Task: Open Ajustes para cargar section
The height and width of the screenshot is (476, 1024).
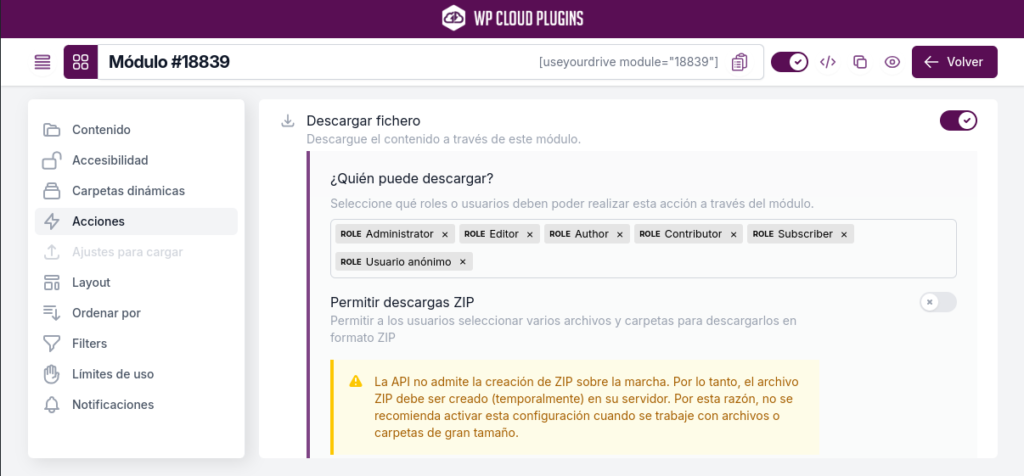Action: (136, 252)
